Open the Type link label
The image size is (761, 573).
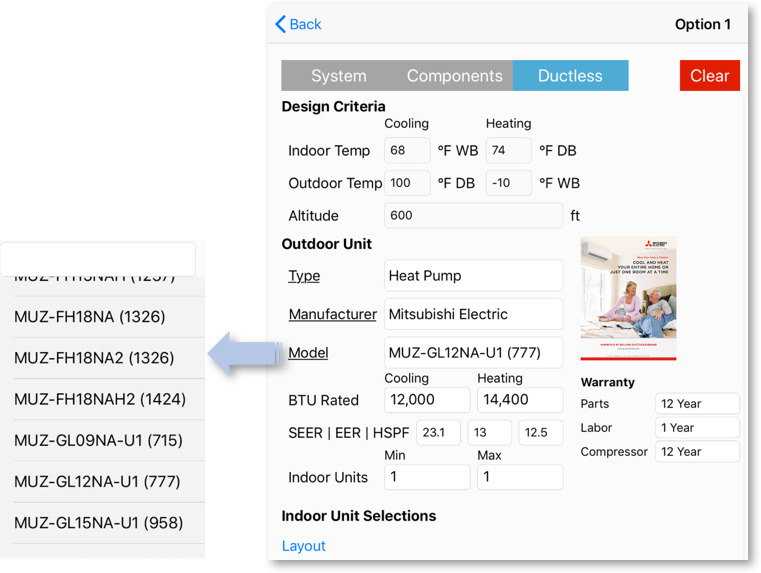coord(304,276)
